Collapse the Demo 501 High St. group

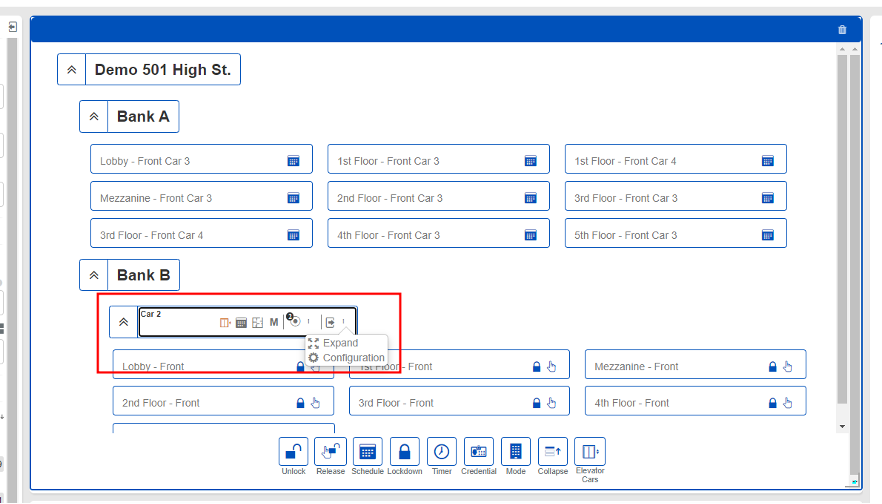coord(71,70)
